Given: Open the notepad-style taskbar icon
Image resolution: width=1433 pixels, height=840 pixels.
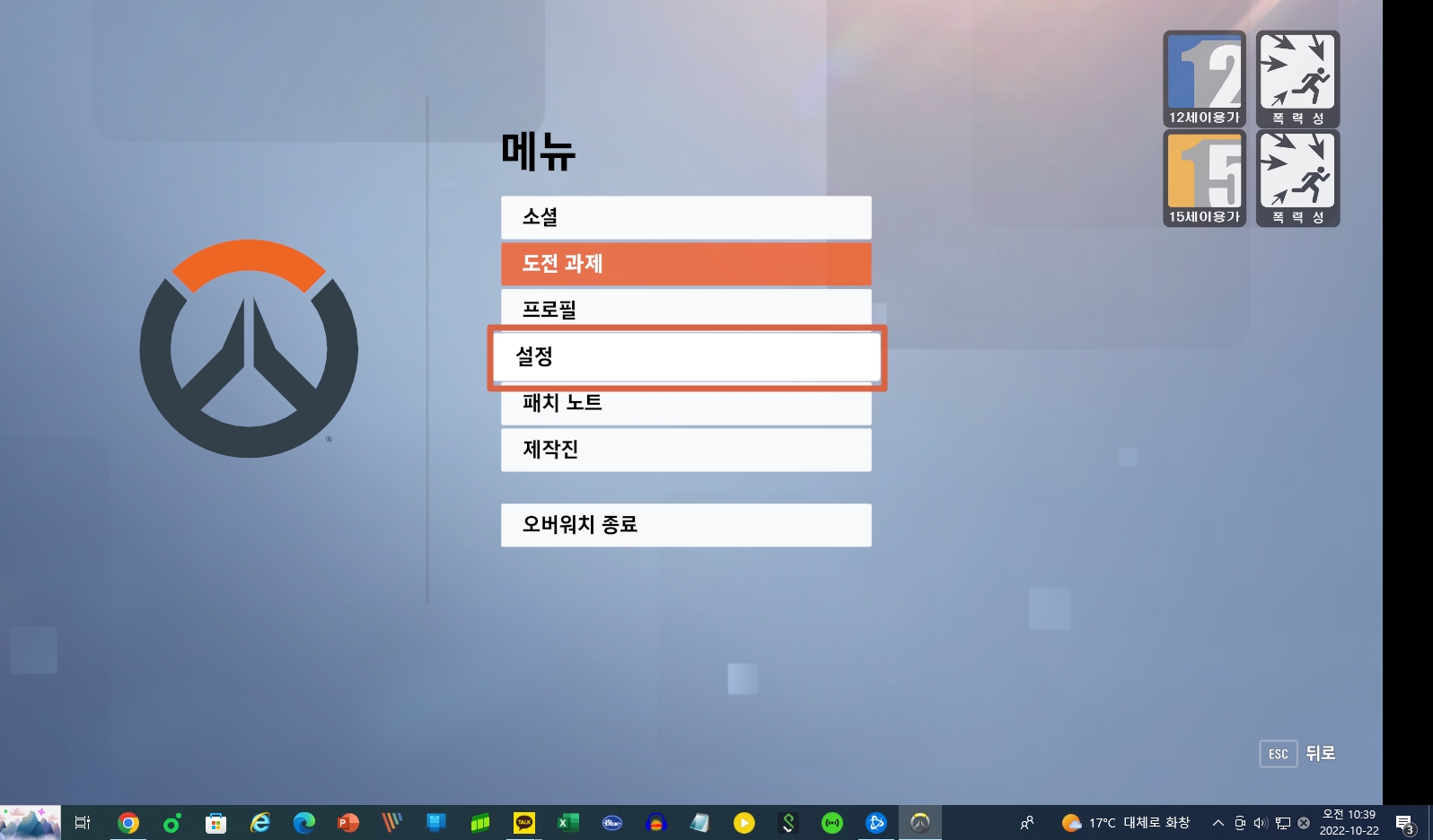Looking at the screenshot, I should pos(700,823).
